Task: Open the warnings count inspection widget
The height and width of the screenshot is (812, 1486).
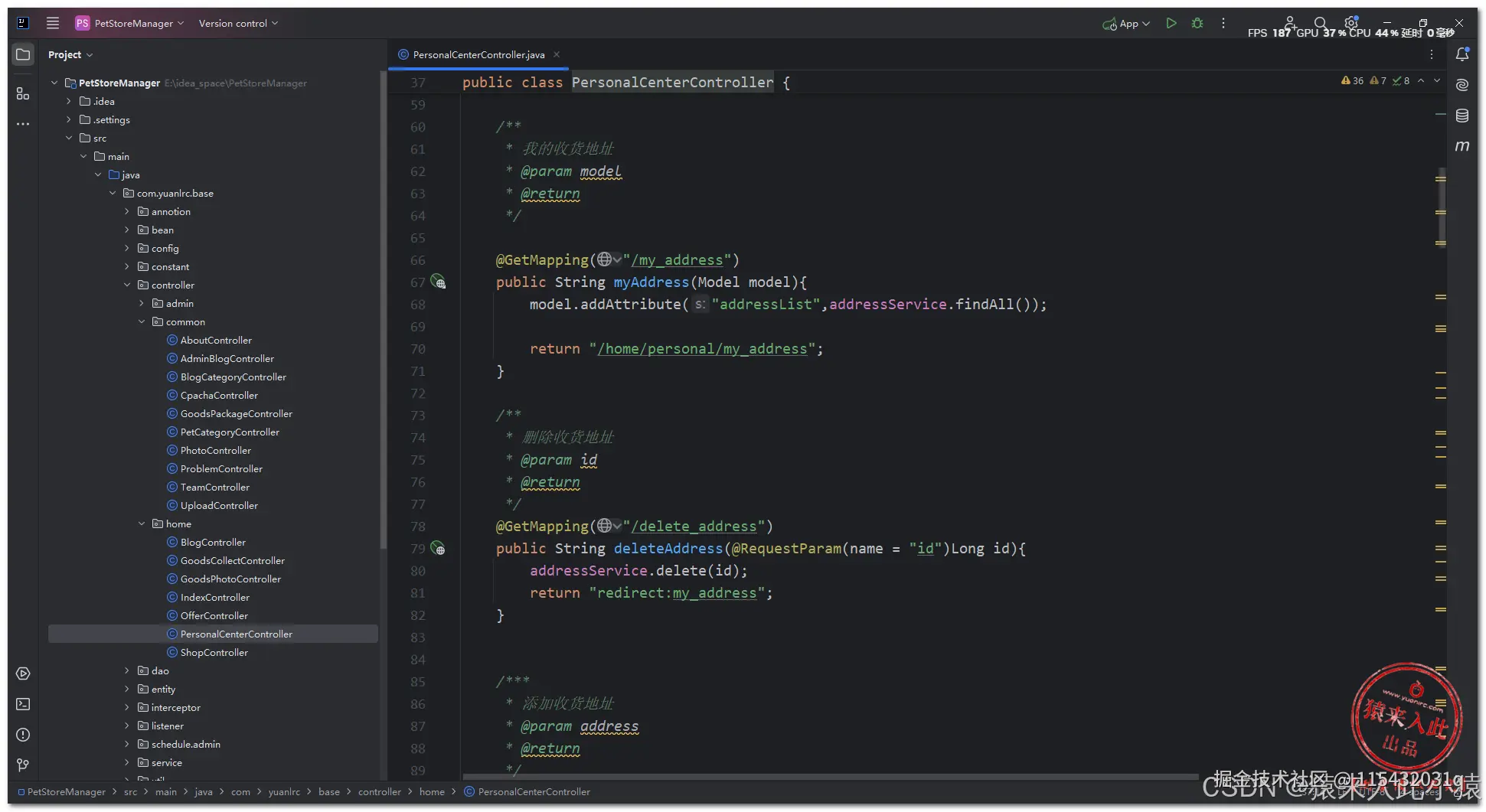Action: 1375,80
